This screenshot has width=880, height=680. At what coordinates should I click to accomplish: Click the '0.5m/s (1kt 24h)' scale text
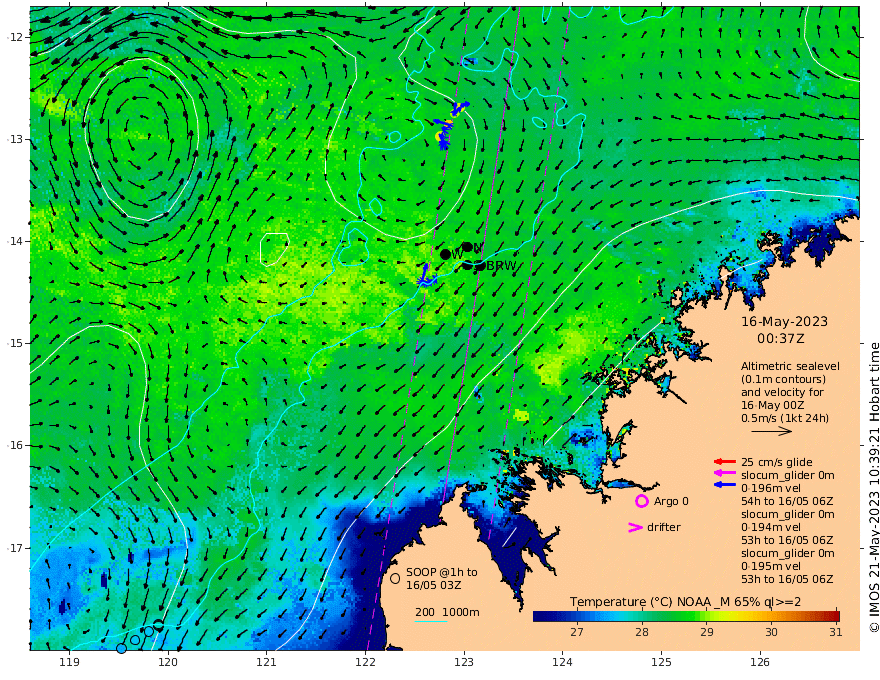(x=785, y=418)
